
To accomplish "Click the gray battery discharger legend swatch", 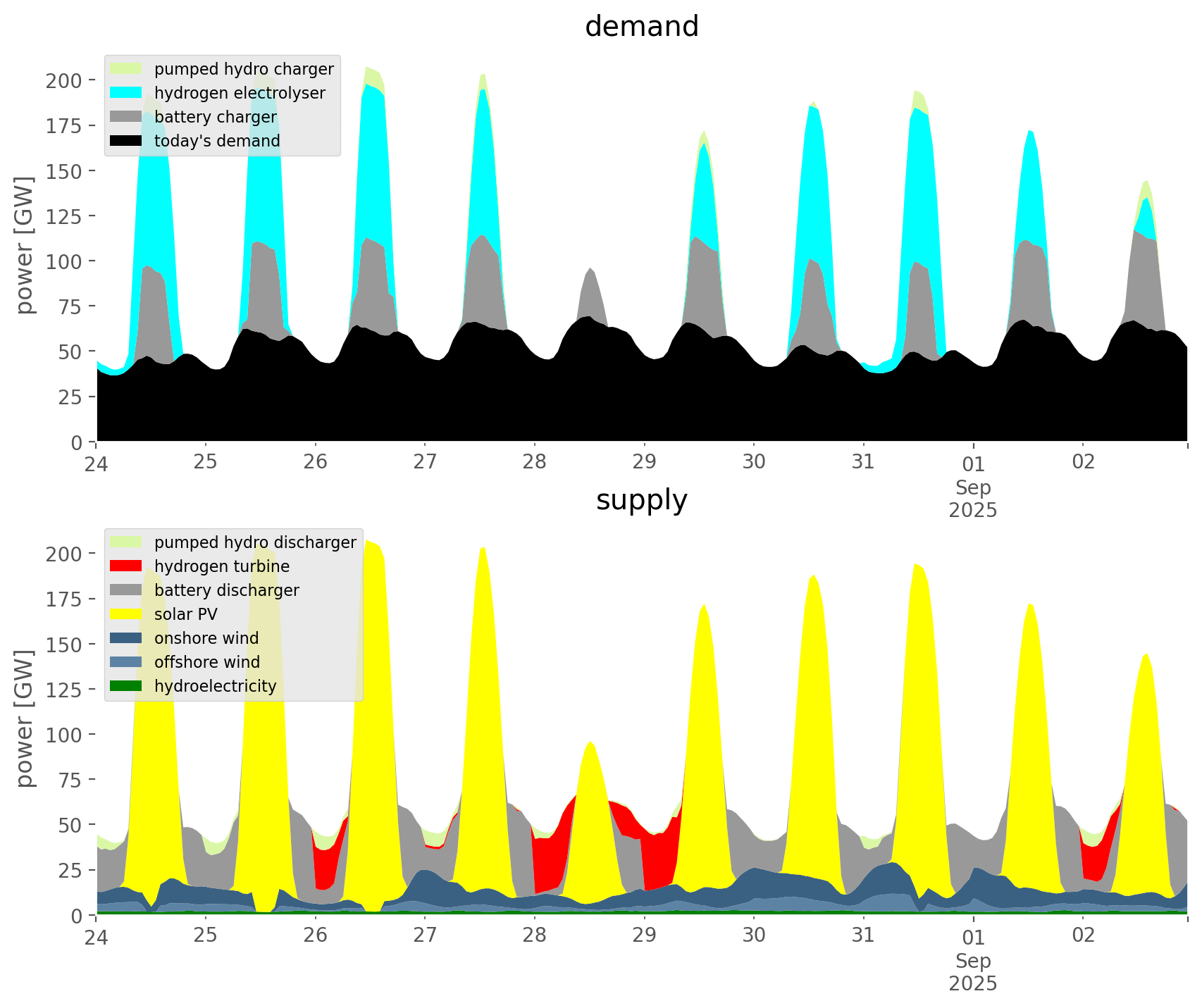I will click(x=126, y=590).
